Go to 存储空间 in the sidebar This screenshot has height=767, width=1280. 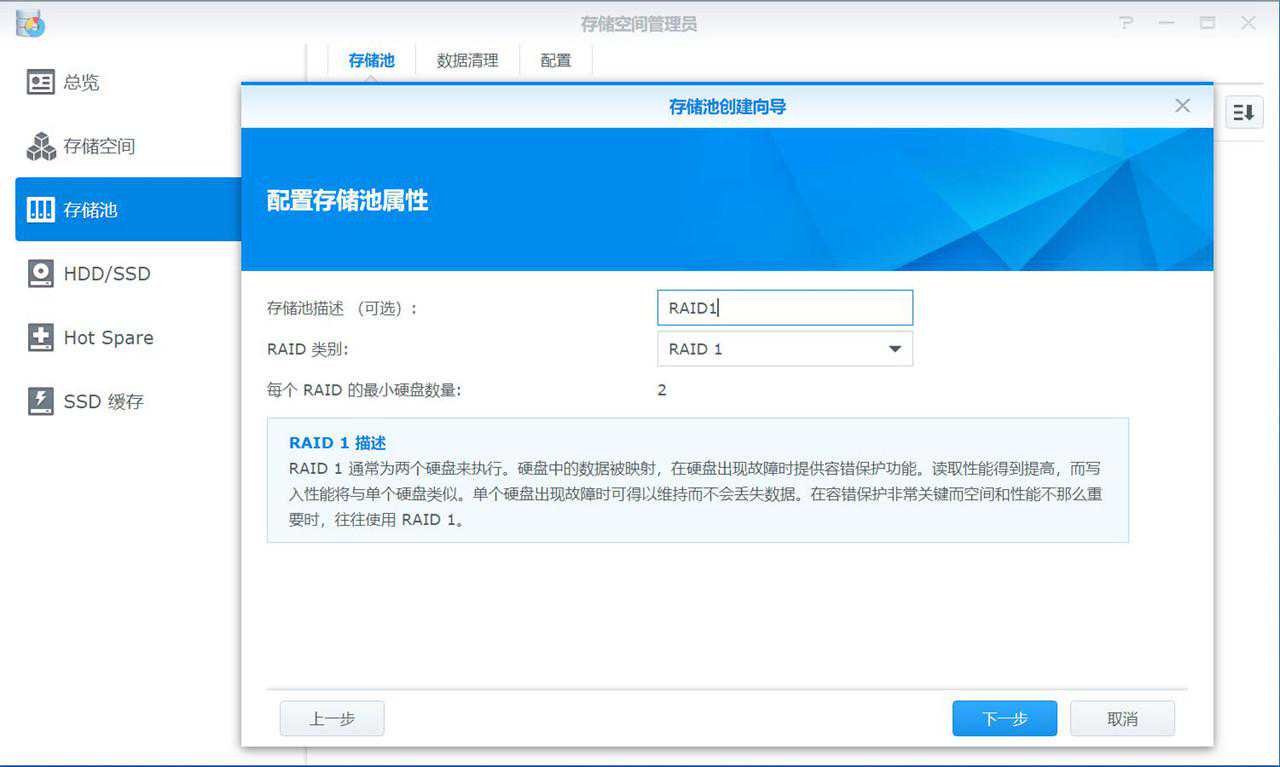[98, 147]
